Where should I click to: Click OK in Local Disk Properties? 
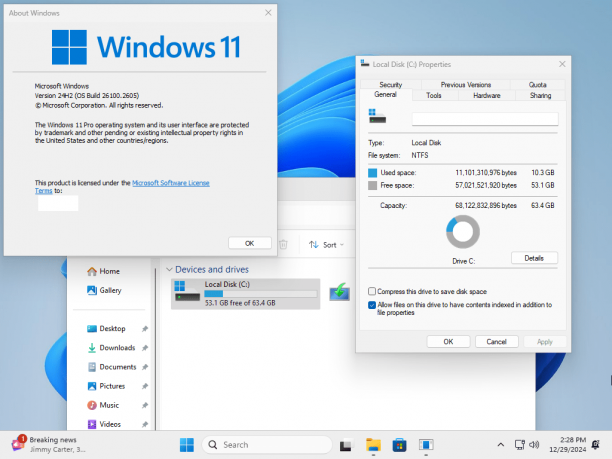448,342
